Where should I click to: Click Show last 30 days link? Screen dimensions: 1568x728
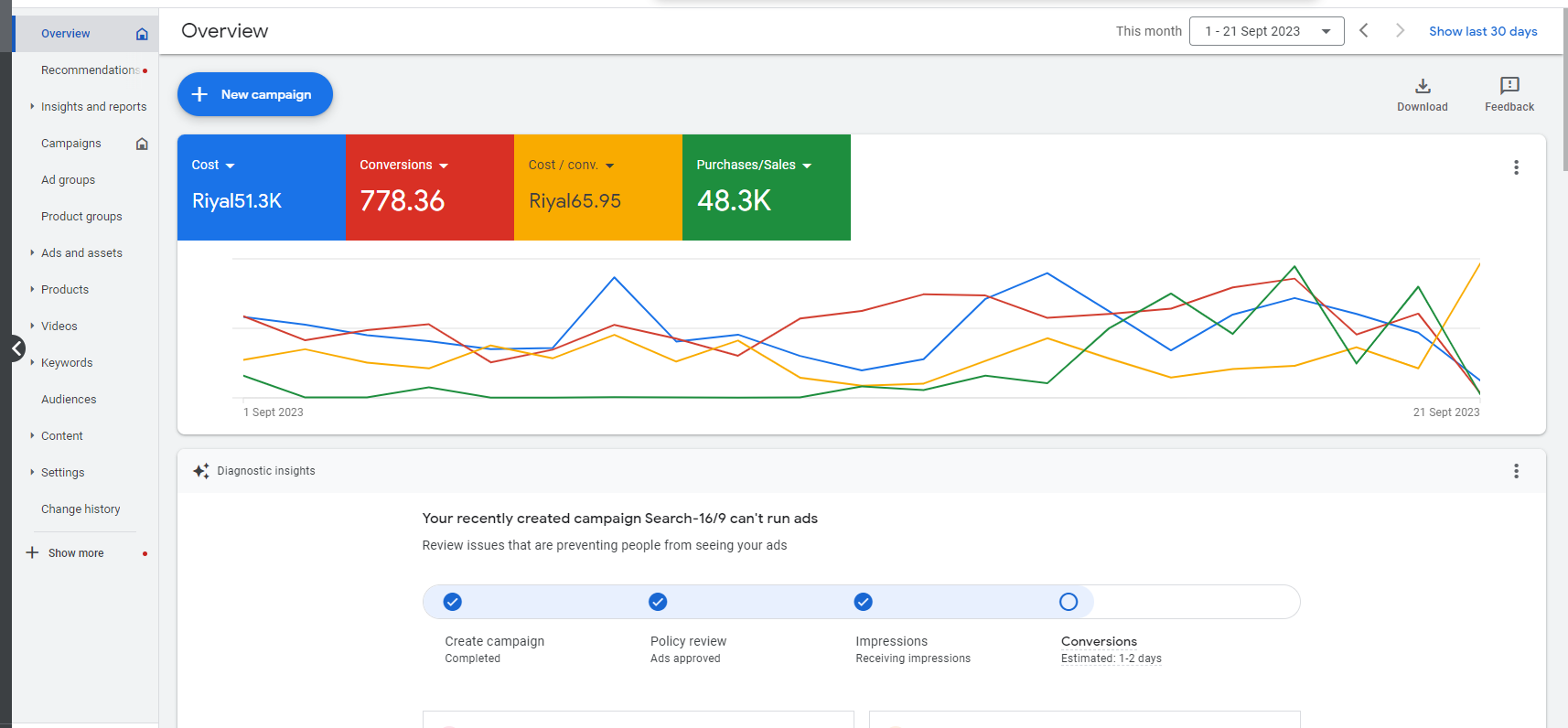(x=1482, y=31)
